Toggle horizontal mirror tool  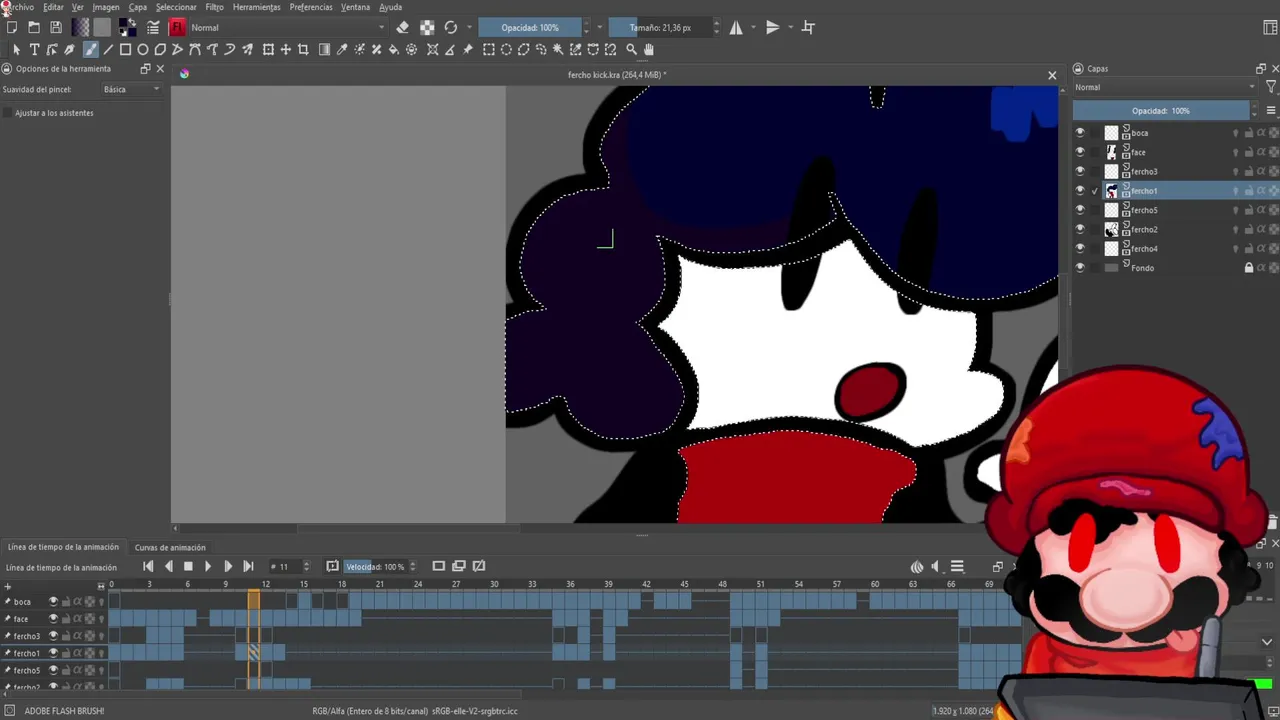point(736,27)
